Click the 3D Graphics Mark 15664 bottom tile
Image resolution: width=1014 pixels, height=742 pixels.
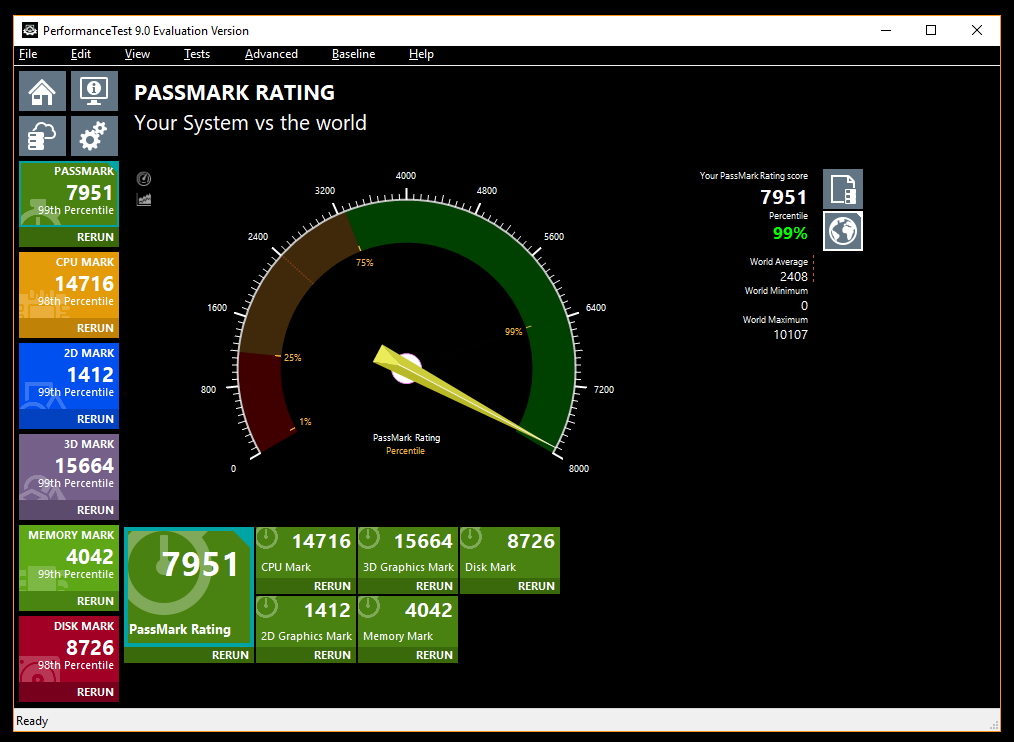[408, 553]
